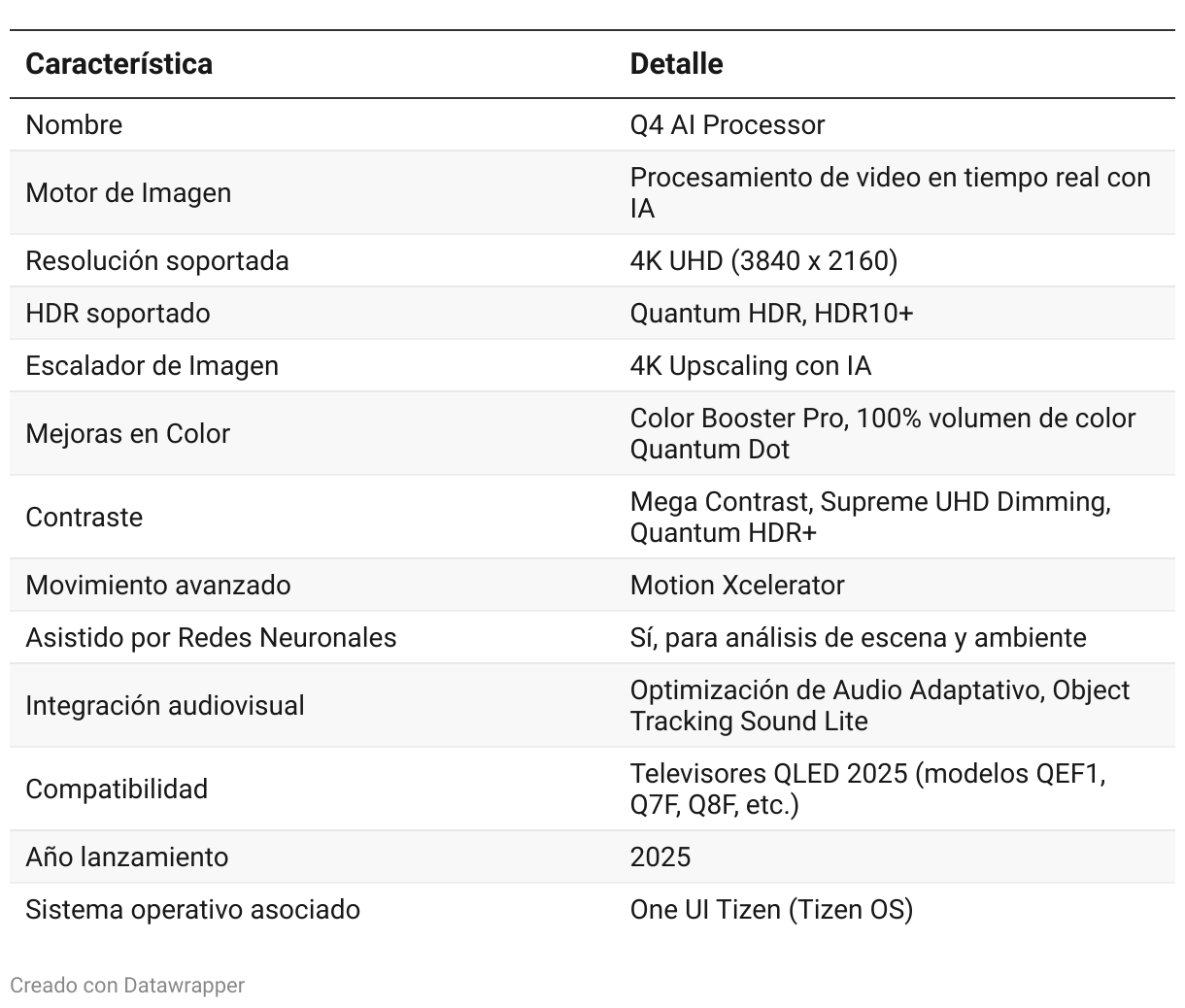Select the Resolución soportada label

coord(157,261)
